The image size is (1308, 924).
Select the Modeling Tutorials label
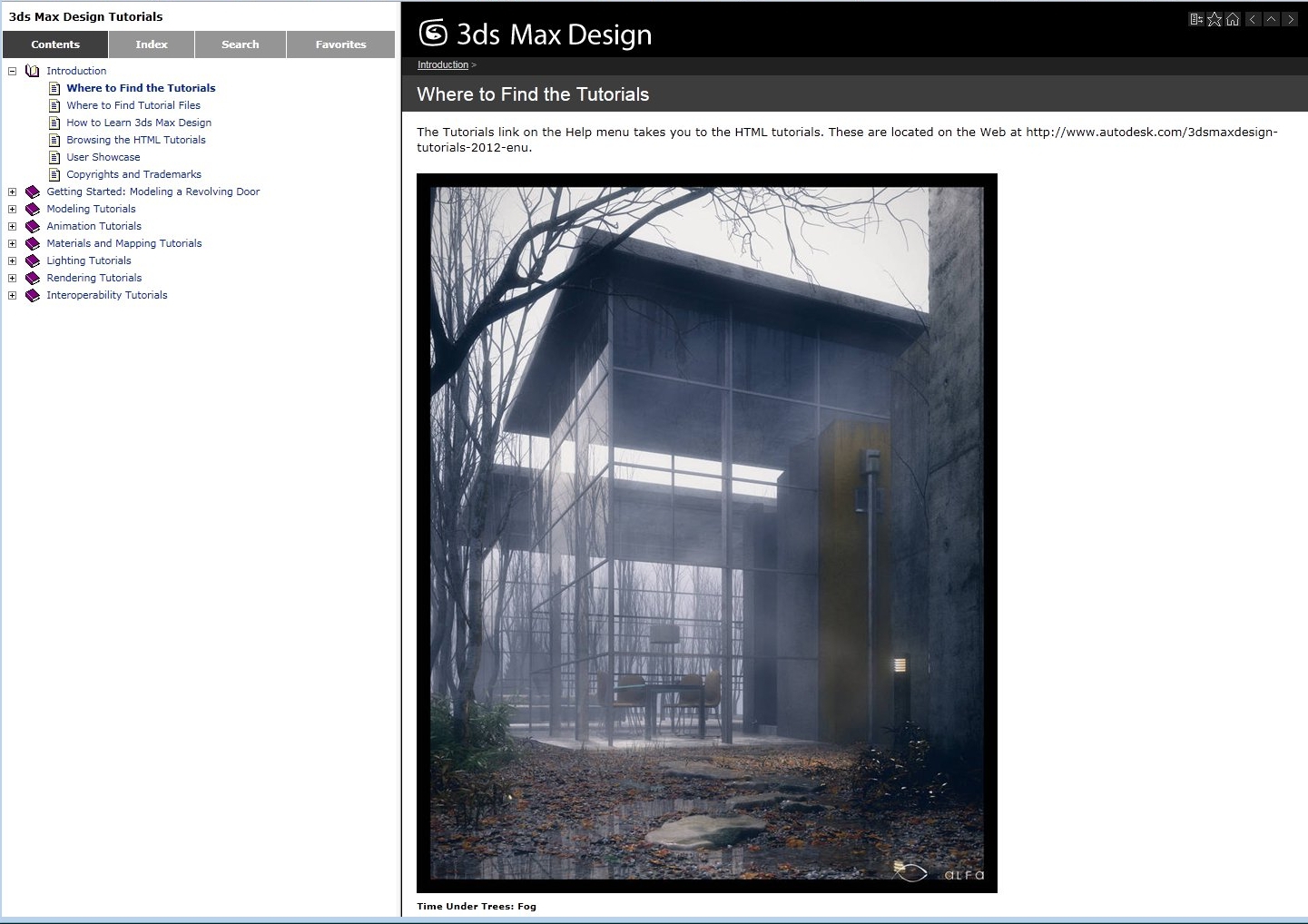pos(91,209)
